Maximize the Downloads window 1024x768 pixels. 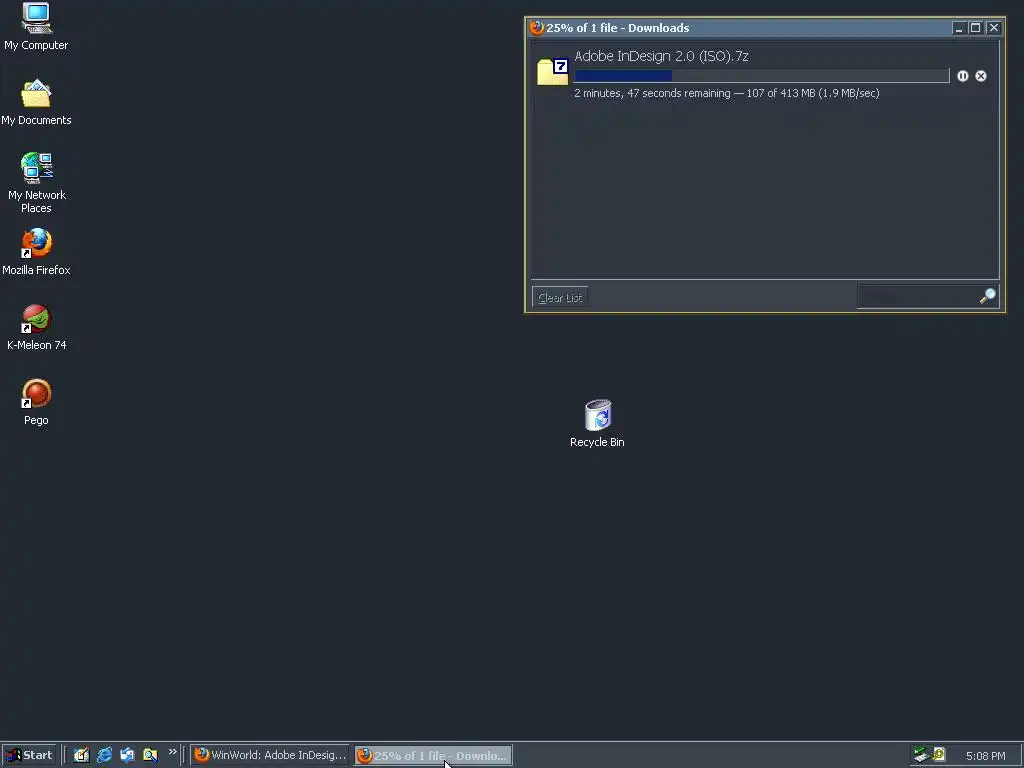(975, 27)
